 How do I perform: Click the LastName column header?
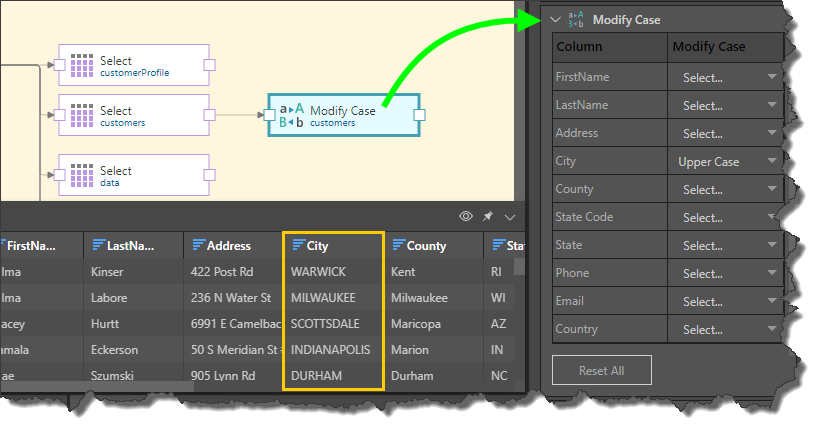[136, 246]
